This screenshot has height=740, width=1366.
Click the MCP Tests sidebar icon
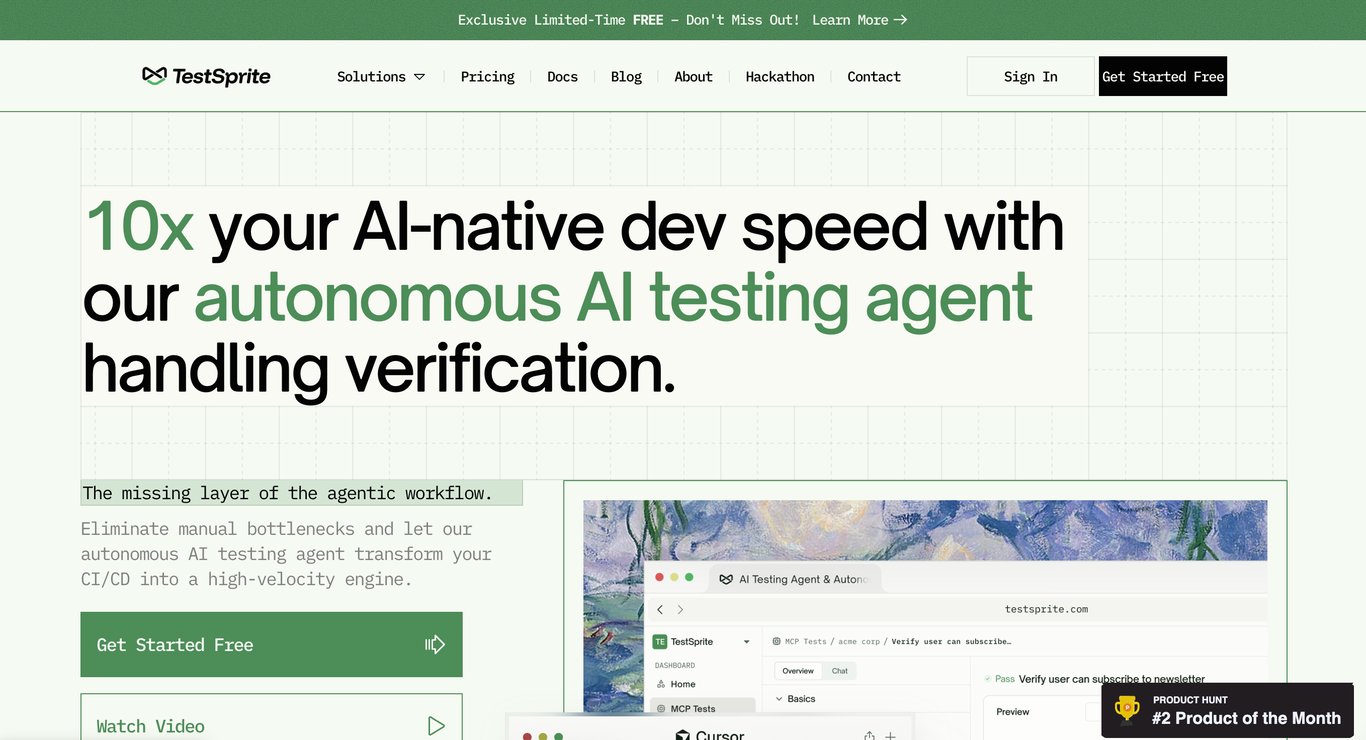[x=661, y=709]
